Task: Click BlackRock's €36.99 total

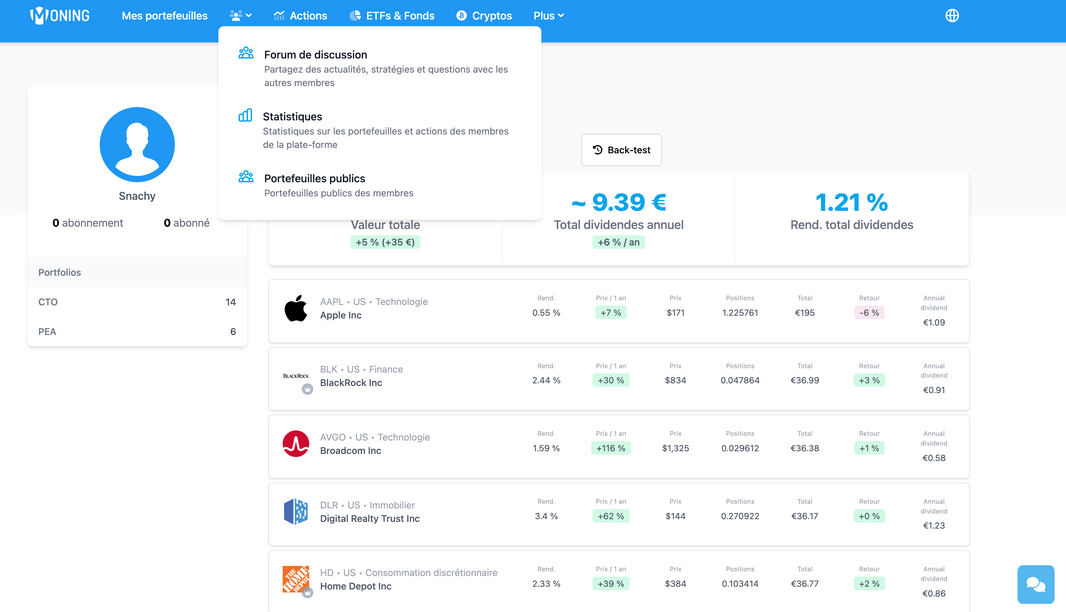Action: [804, 380]
